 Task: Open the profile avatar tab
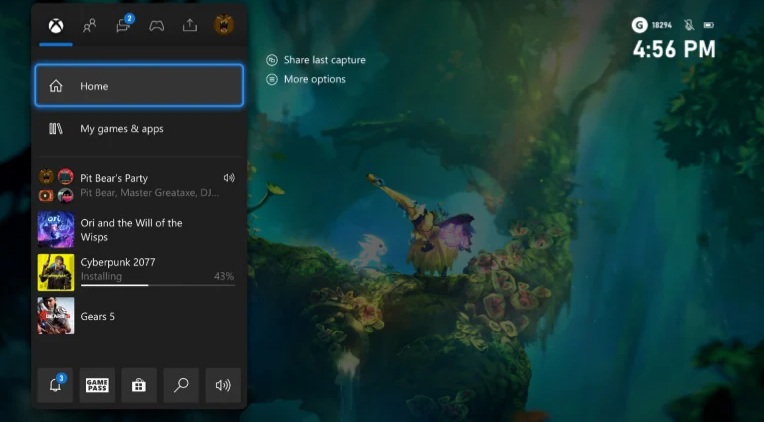tap(224, 26)
